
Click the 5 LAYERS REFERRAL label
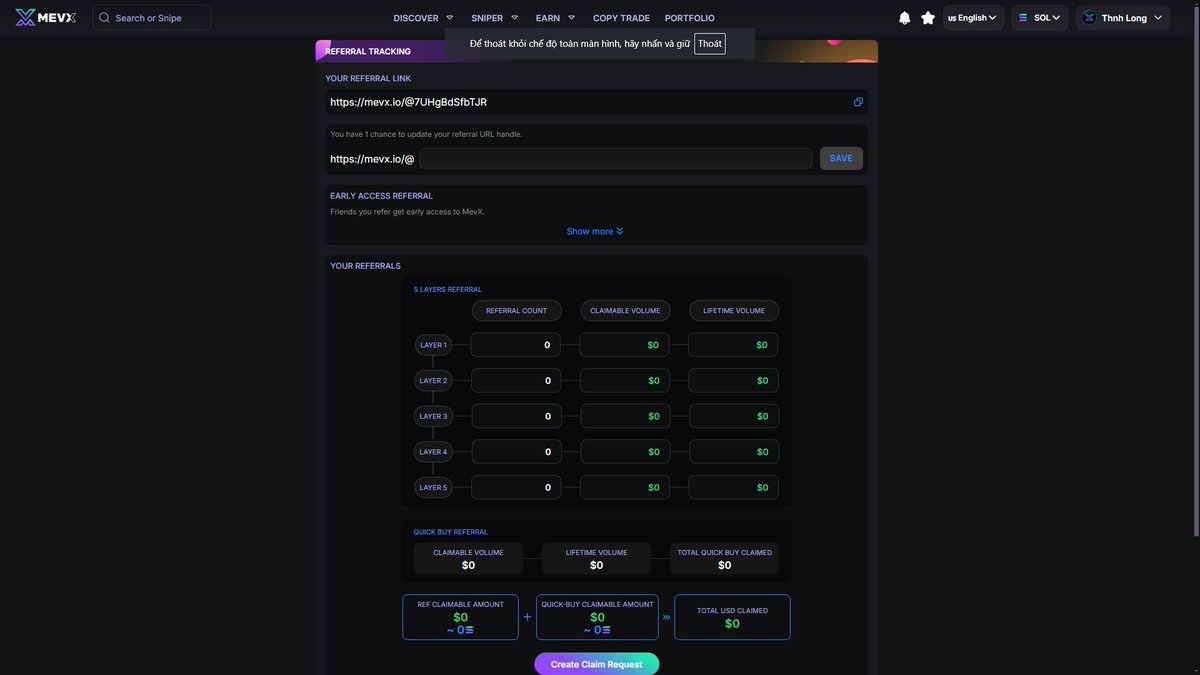coord(448,289)
